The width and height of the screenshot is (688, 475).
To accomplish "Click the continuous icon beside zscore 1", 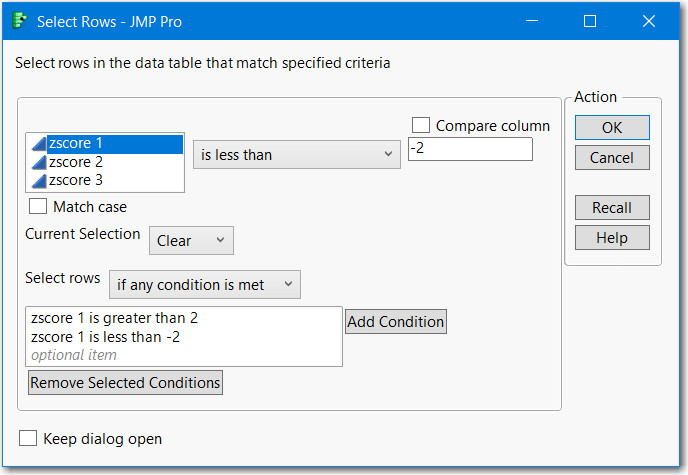I will (38, 144).
